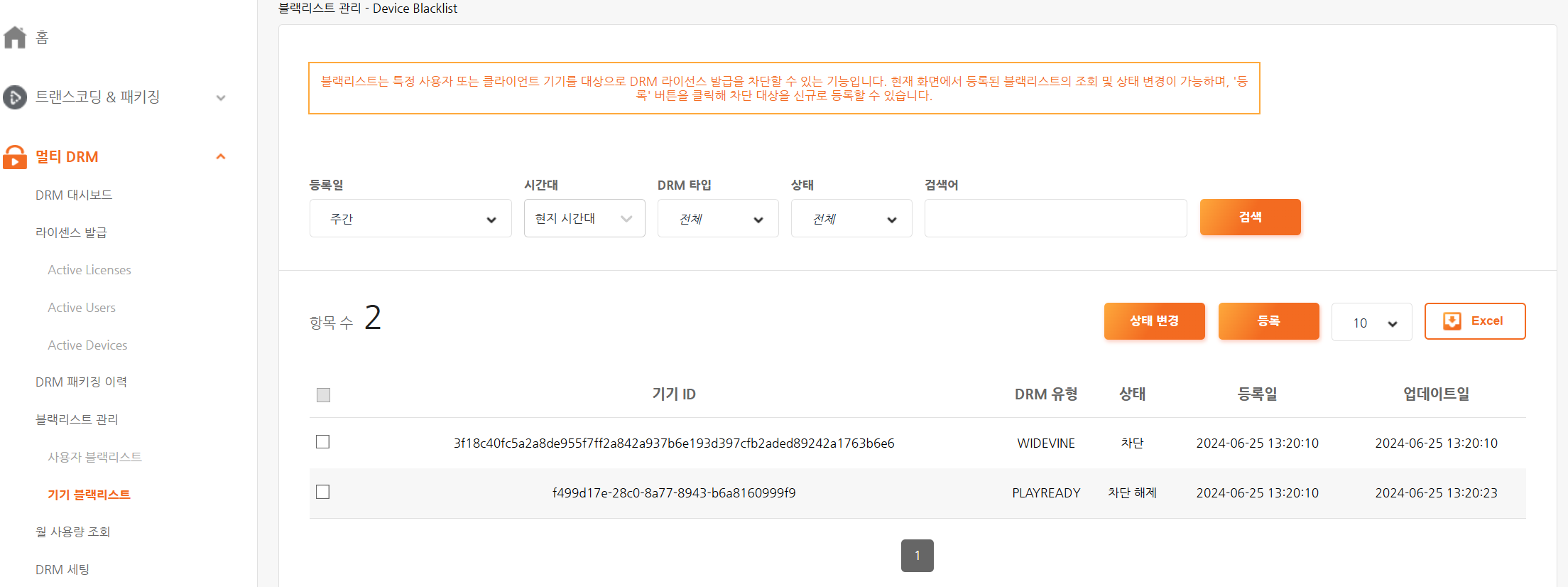The image size is (1568, 587).
Task: Click the Home house icon
Action: click(15, 37)
